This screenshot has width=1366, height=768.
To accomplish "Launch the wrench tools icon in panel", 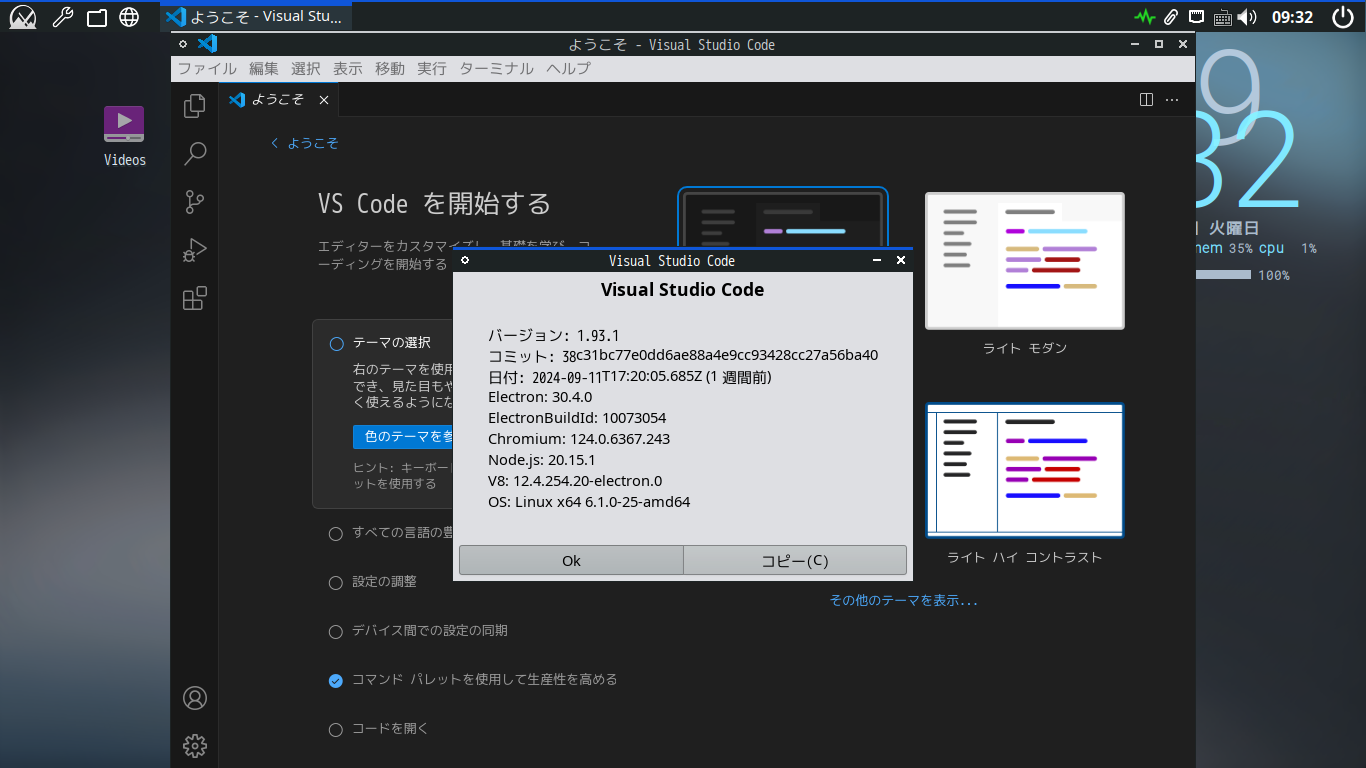I will [62, 17].
